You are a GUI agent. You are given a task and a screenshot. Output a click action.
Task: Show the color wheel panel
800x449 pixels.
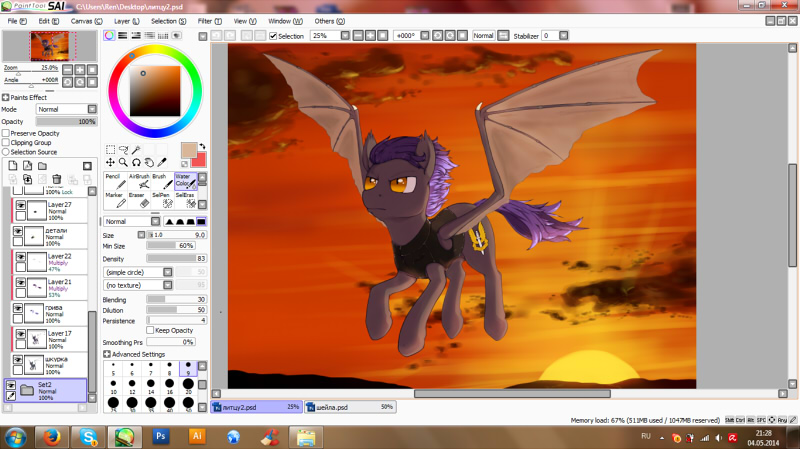(109, 35)
